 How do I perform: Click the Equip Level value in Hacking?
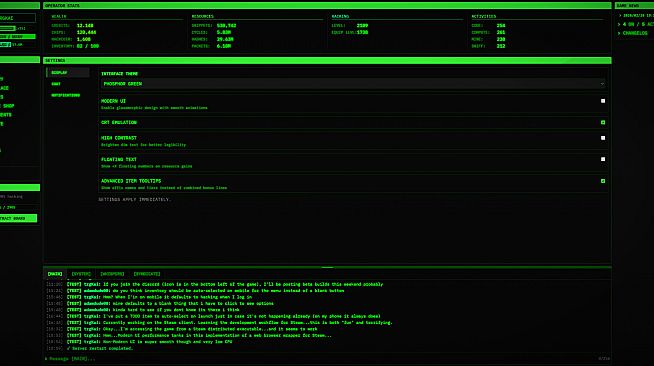pos(362,33)
